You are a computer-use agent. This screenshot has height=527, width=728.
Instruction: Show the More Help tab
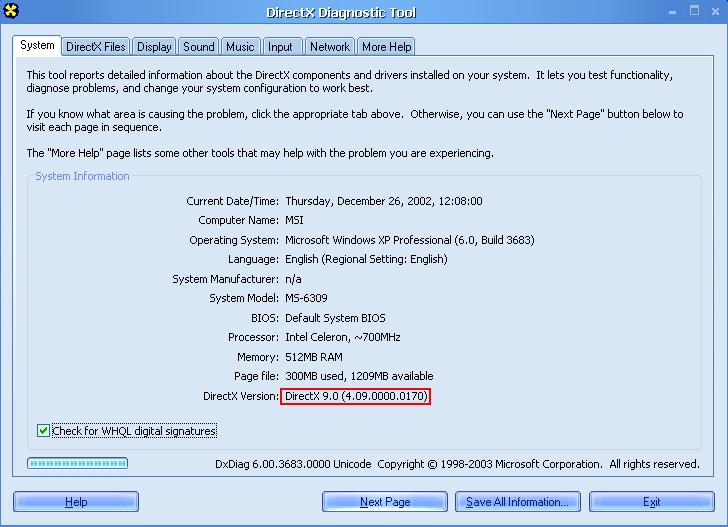pyautogui.click(x=386, y=47)
